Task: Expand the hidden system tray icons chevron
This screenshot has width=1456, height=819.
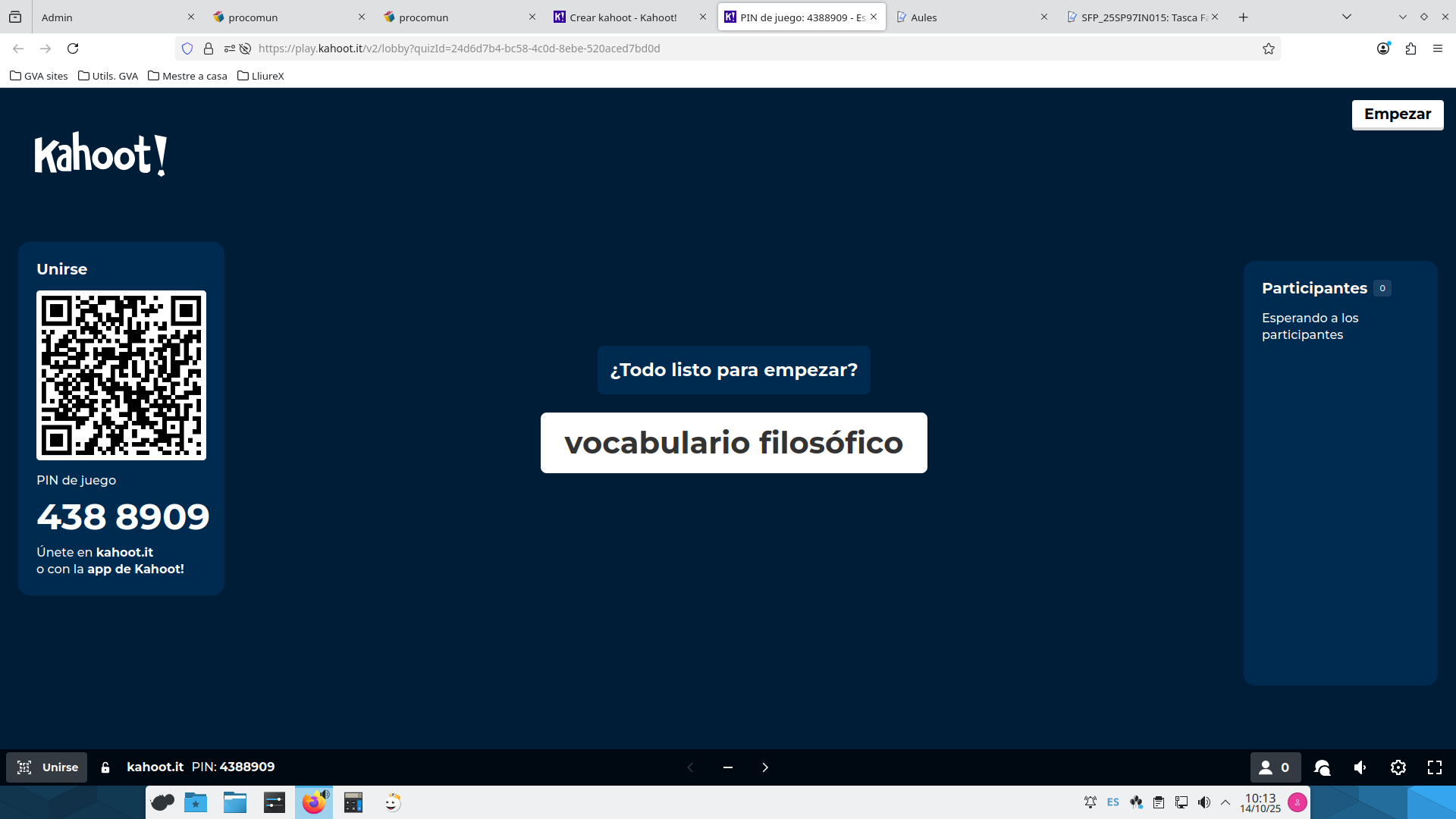Action: [x=1226, y=802]
